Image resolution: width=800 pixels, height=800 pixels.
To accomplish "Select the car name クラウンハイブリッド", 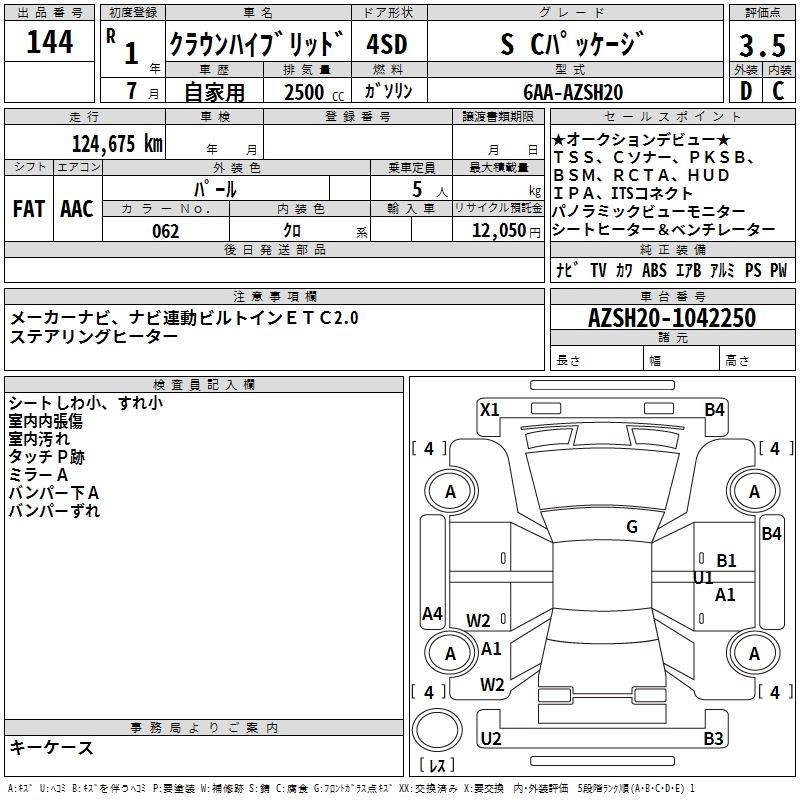I will (x=257, y=43).
